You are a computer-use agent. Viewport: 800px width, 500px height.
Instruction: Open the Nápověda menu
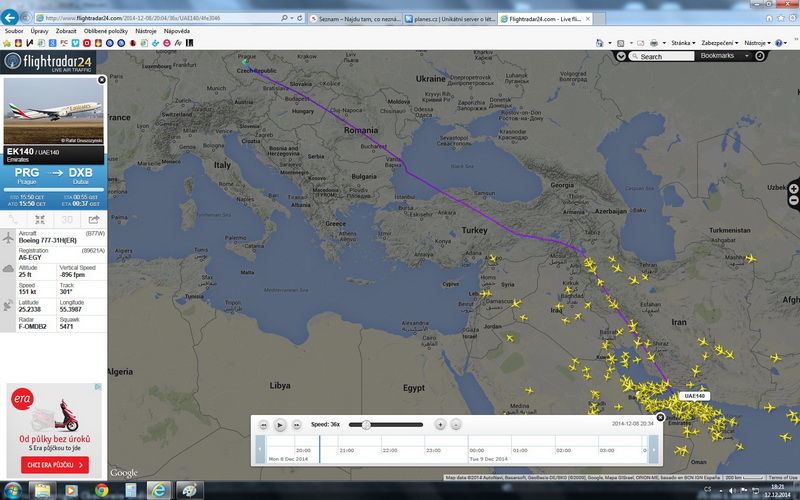coord(177,31)
